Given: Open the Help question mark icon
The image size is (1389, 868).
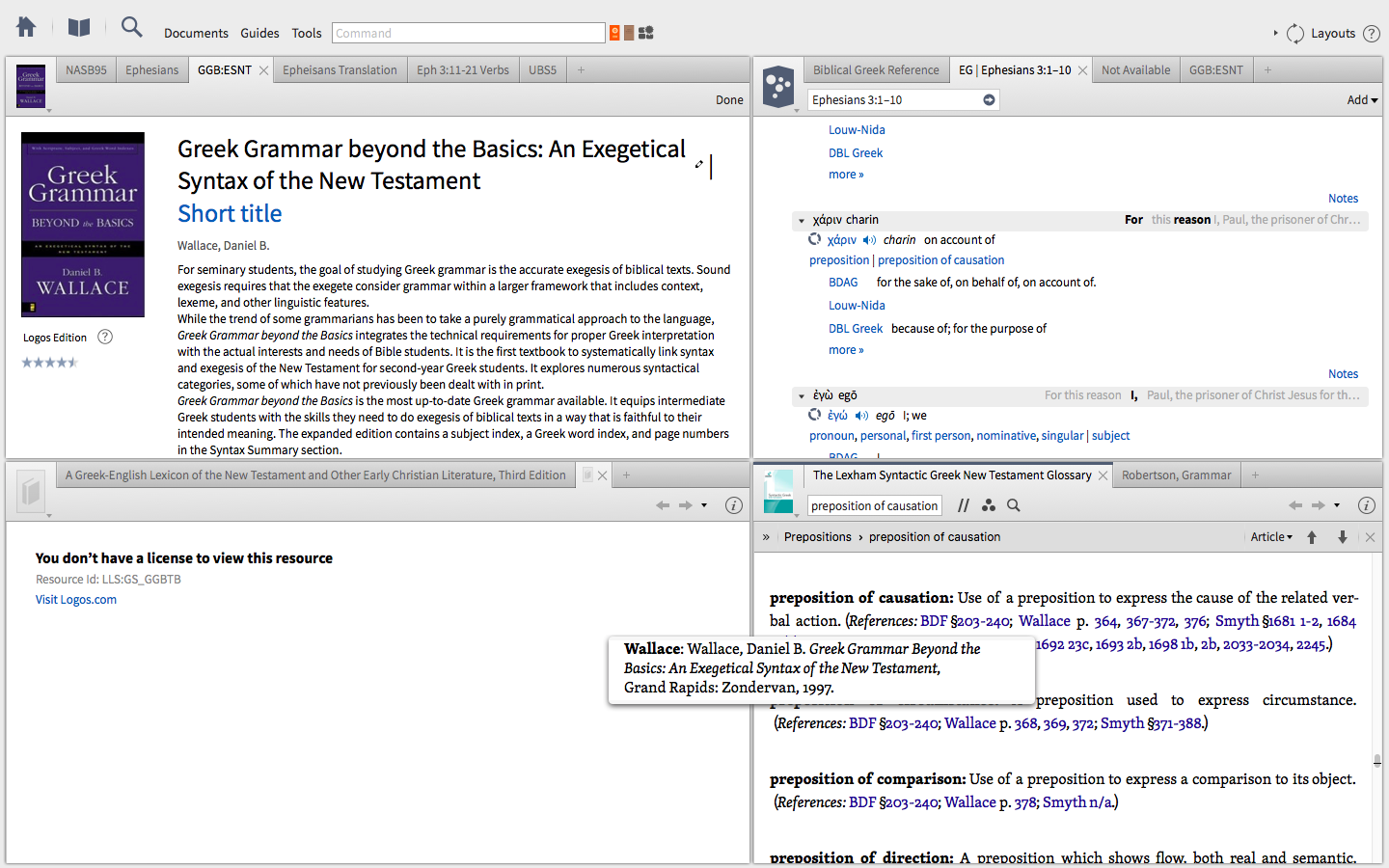Looking at the screenshot, I should [1372, 33].
